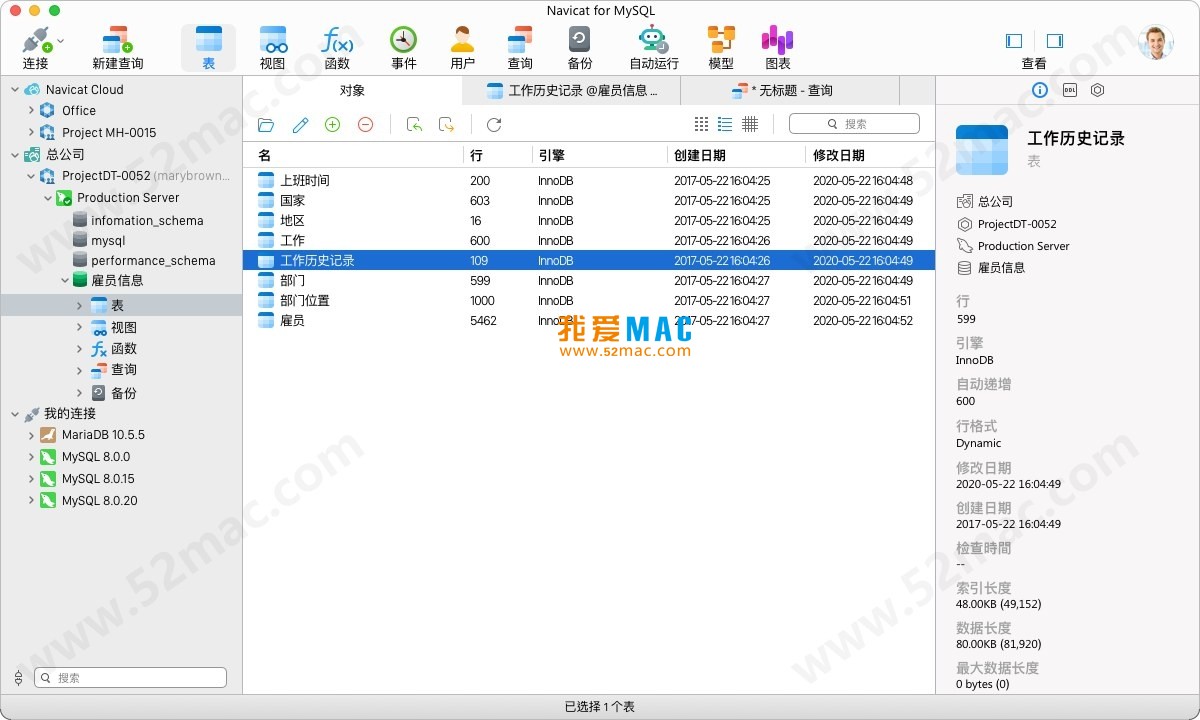Click the 模型 toolbar icon
Image resolution: width=1200 pixels, height=720 pixels.
pyautogui.click(x=720, y=43)
